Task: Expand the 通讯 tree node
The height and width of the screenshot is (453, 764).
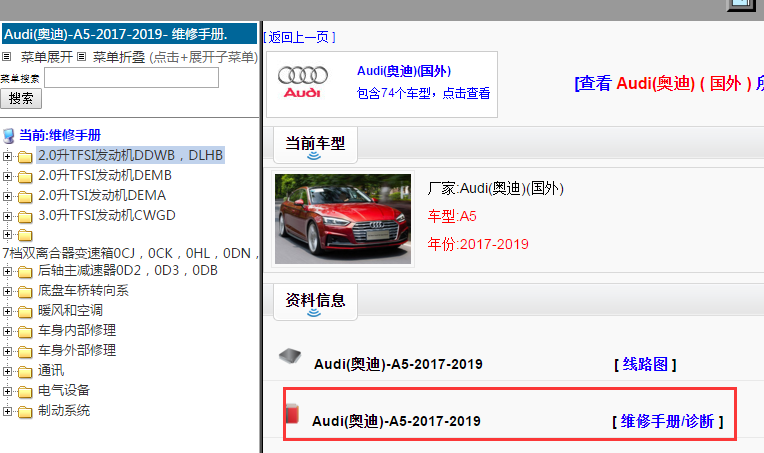Action: (x=7, y=371)
